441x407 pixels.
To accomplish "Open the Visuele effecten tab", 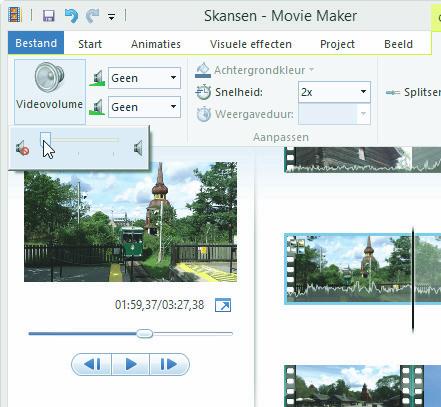I will [251, 44].
